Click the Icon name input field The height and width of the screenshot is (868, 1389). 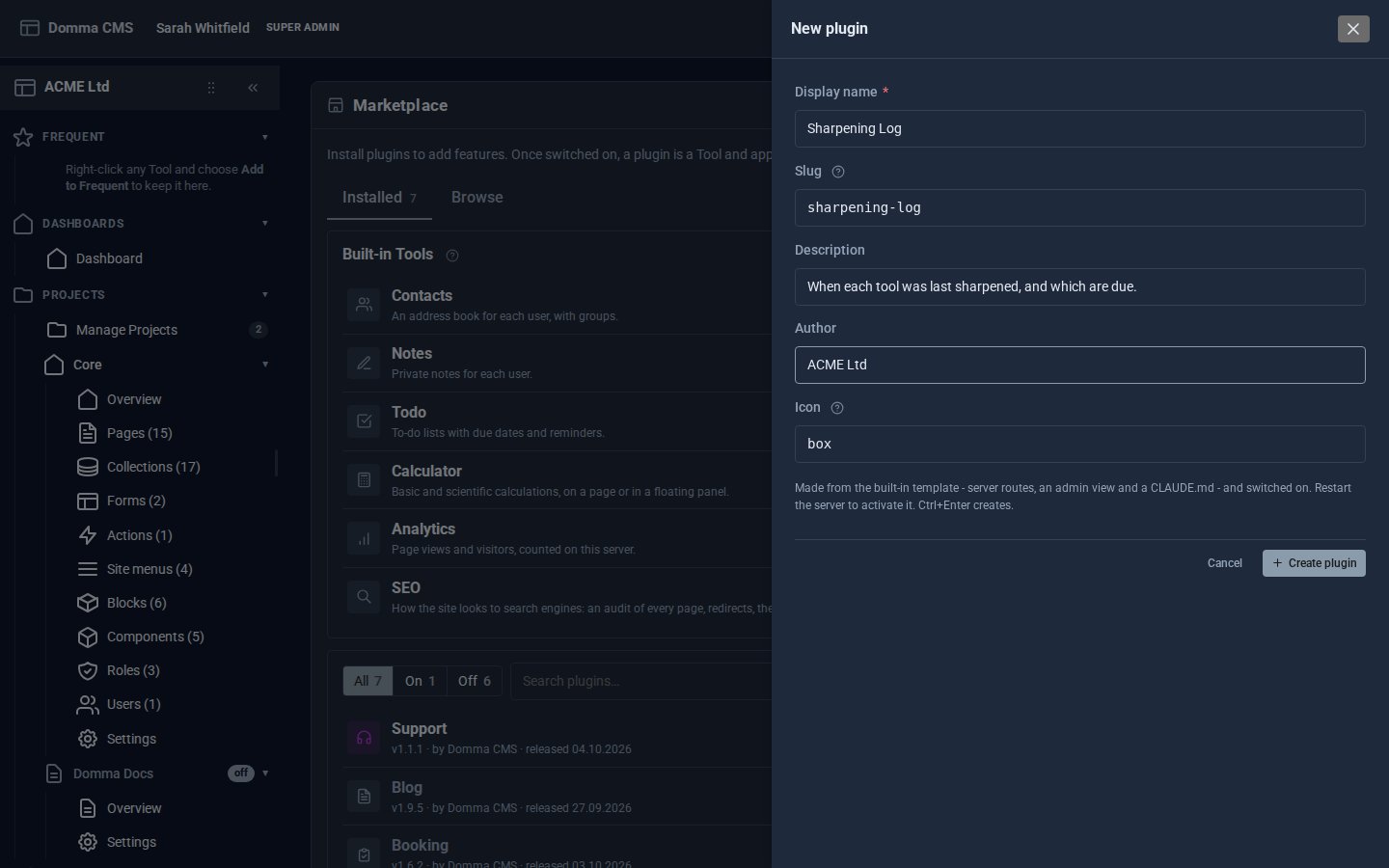[1080, 444]
